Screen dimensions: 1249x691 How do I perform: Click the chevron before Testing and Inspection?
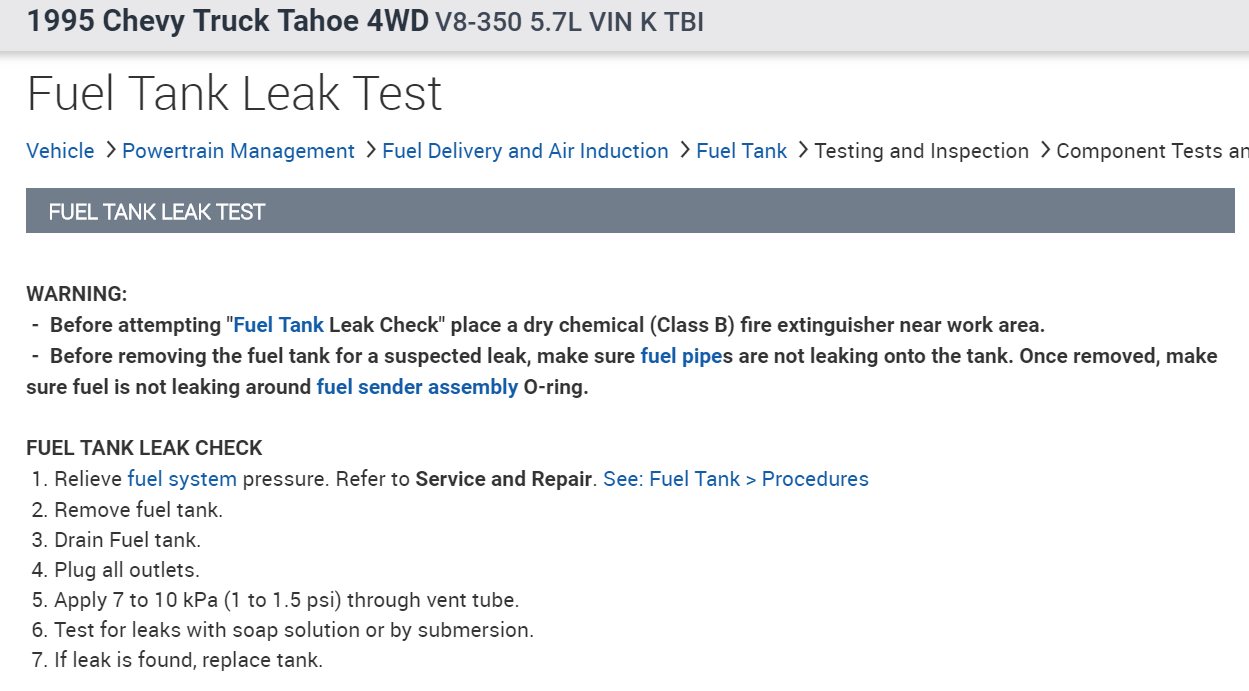click(802, 151)
